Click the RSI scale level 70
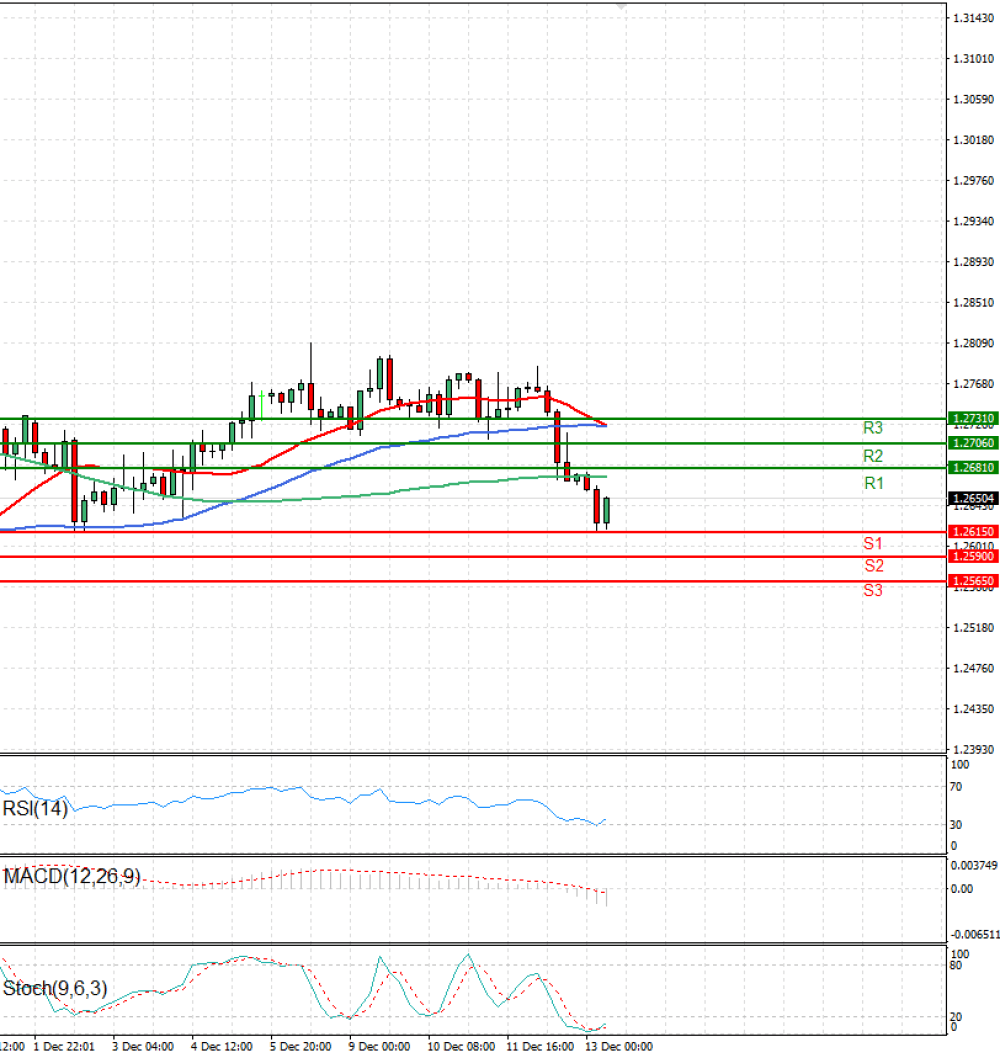 click(x=955, y=787)
